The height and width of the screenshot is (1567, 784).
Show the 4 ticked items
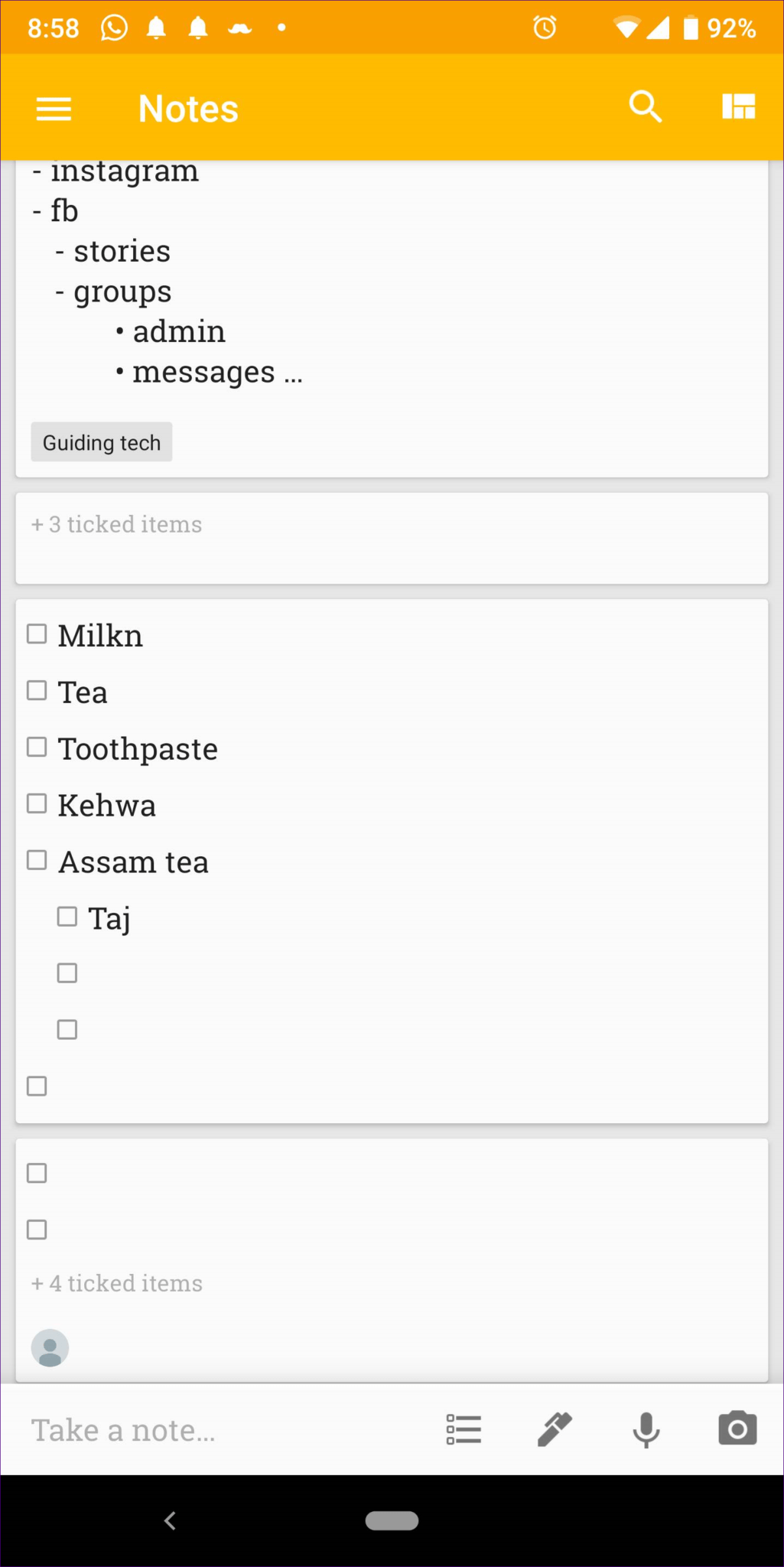click(116, 1284)
